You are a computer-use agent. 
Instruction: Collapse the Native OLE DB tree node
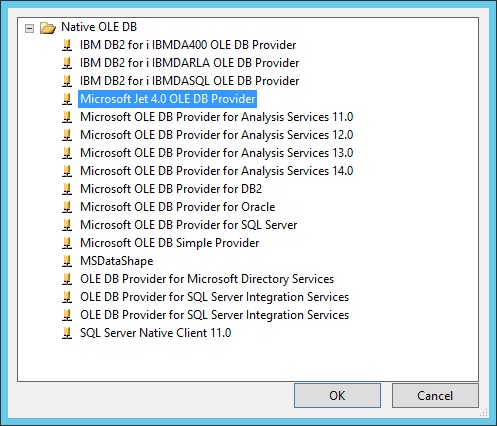29,28
